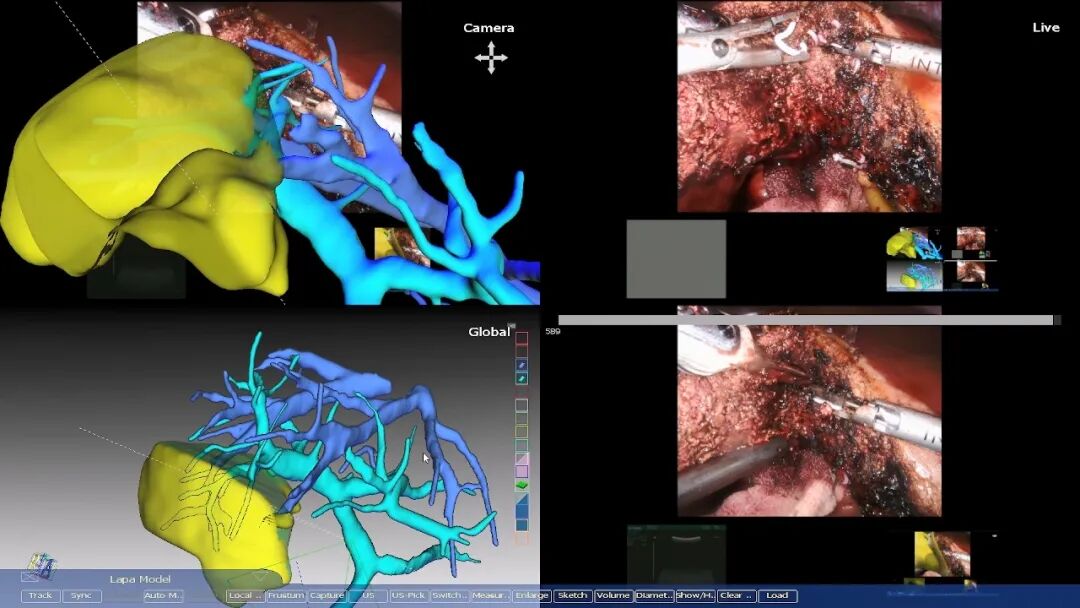Toggle the yellow outlined box in palette
The height and width of the screenshot is (608, 1080).
point(521,431)
